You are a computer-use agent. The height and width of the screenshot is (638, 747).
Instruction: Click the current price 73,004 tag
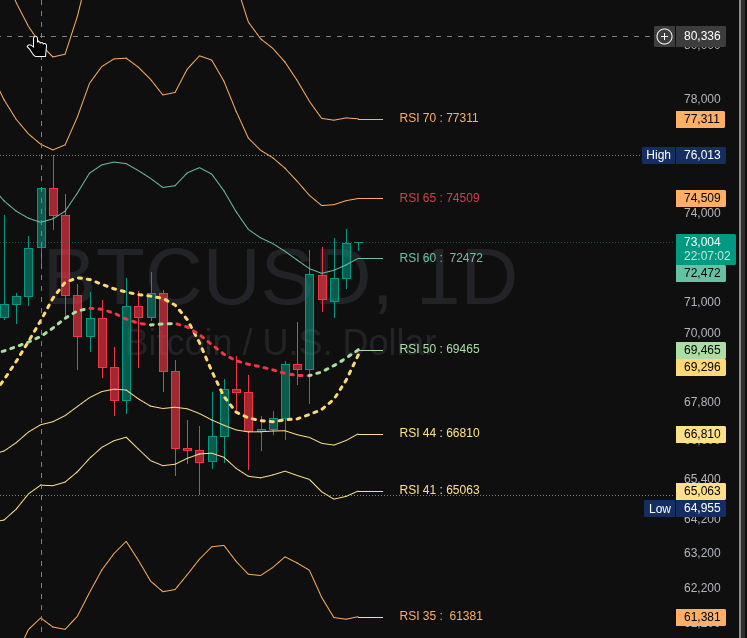[702, 242]
